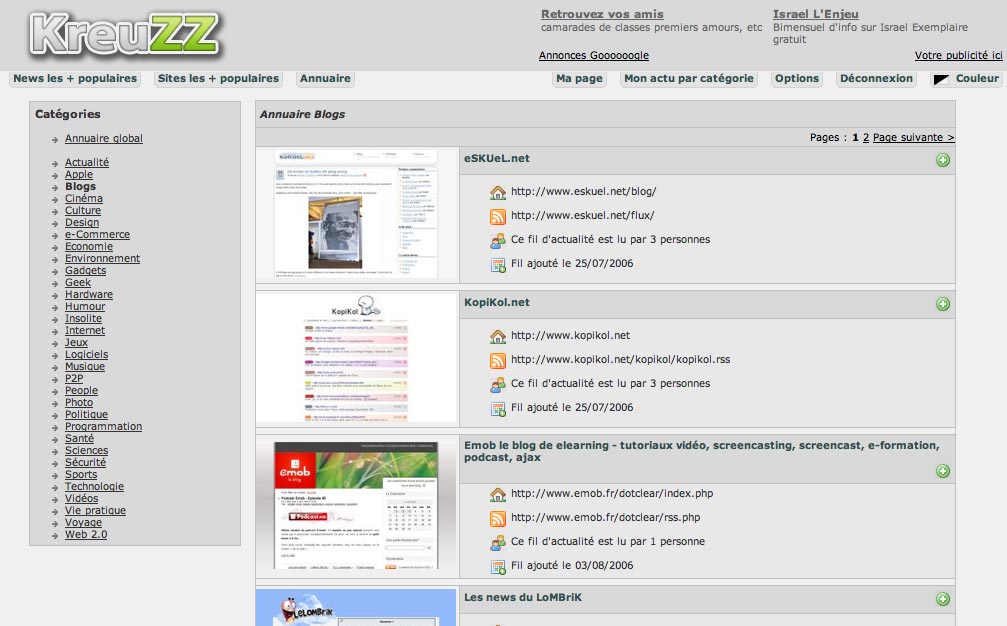This screenshot has width=1007, height=626.
Task: Select the Hardware category
Action: pyautogui.click(x=89, y=295)
